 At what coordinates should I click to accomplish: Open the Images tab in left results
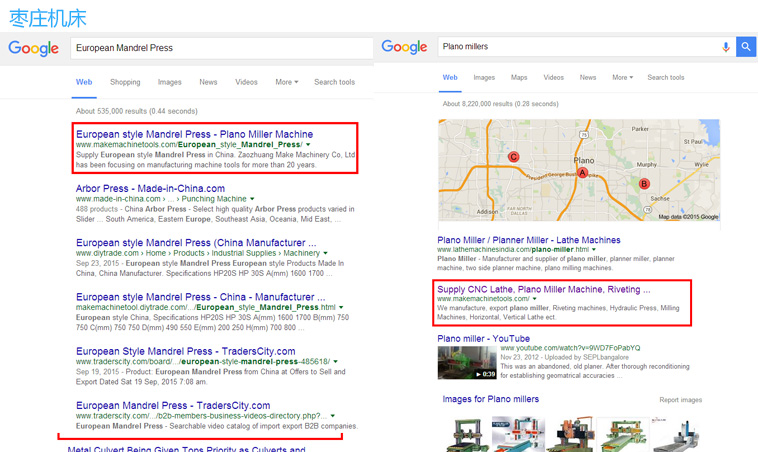[170, 82]
